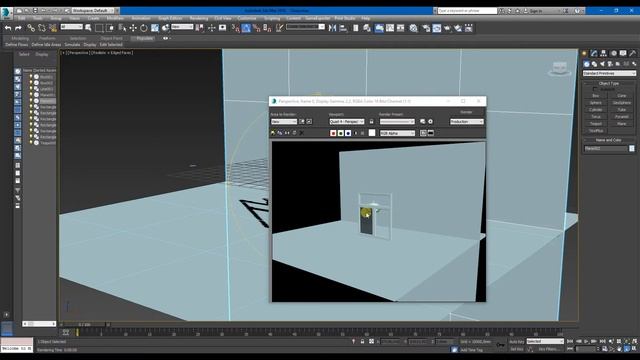The height and width of the screenshot is (360, 640).
Task: Click the object name field in Name and Color
Action: (x=606, y=149)
